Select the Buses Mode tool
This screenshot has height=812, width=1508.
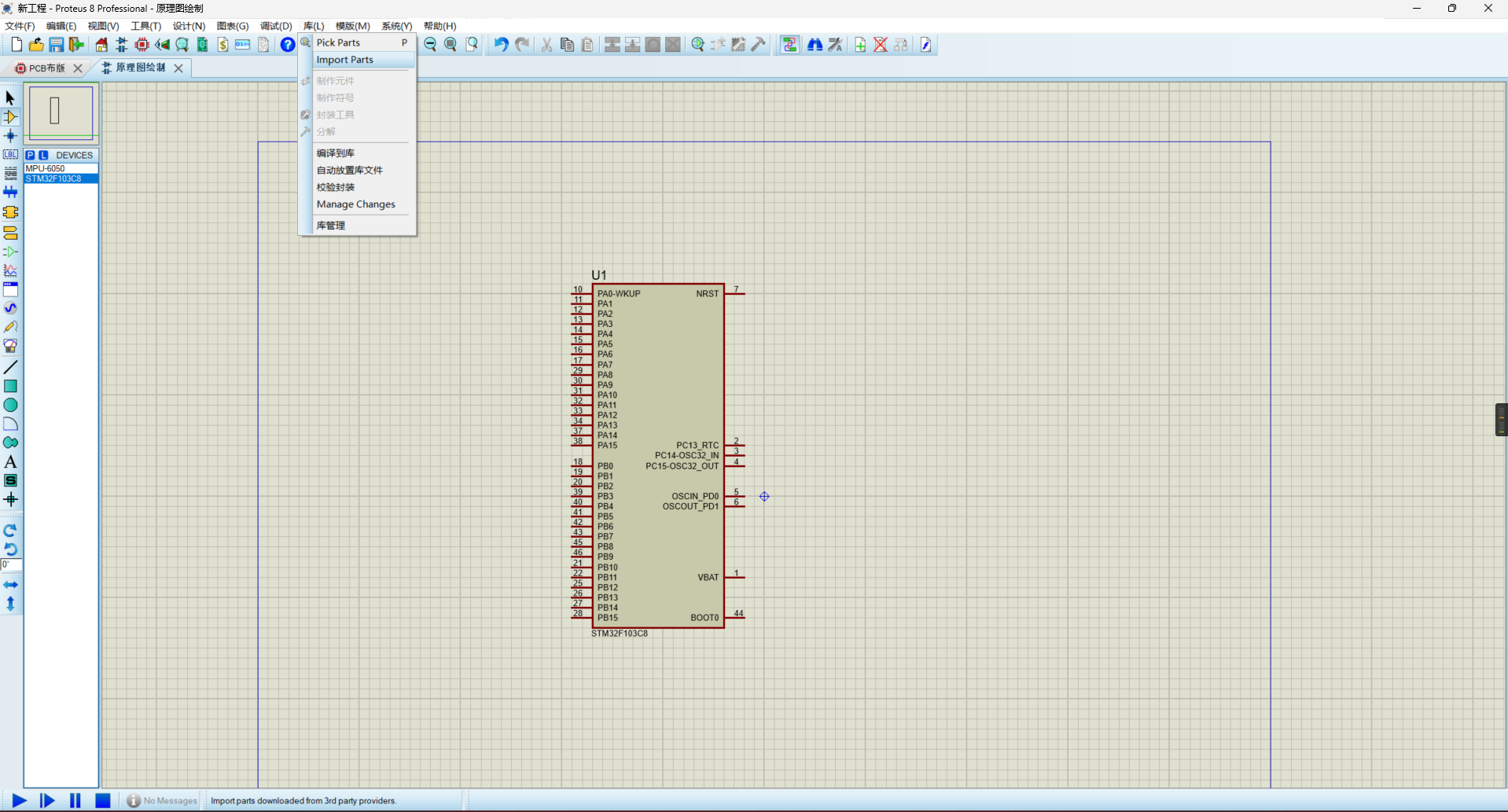click(10, 193)
